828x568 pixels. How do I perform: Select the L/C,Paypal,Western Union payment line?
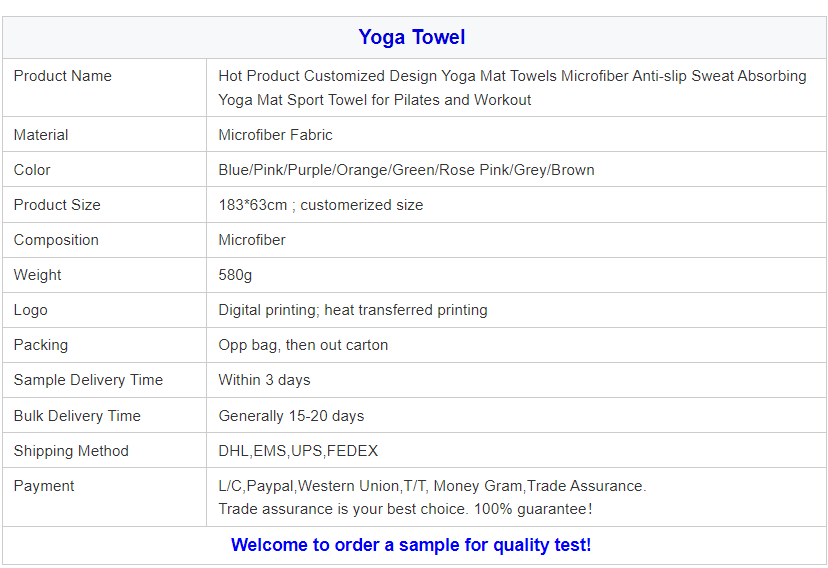coord(432,486)
